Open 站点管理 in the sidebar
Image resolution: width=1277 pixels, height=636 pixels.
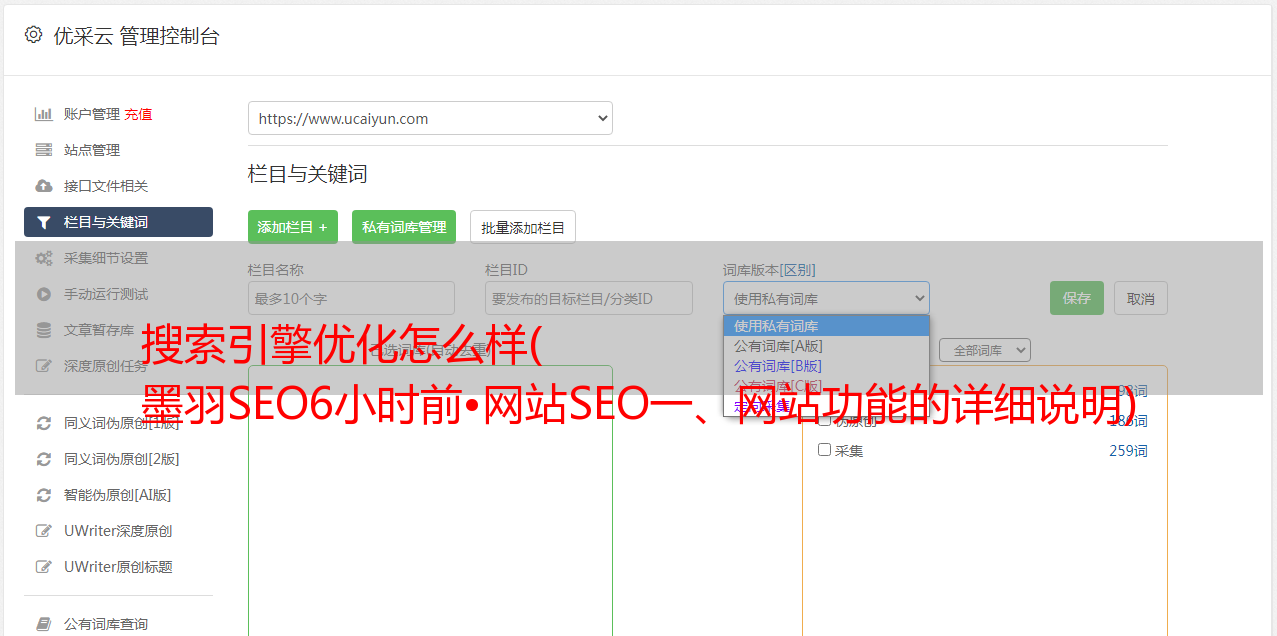pos(92,150)
